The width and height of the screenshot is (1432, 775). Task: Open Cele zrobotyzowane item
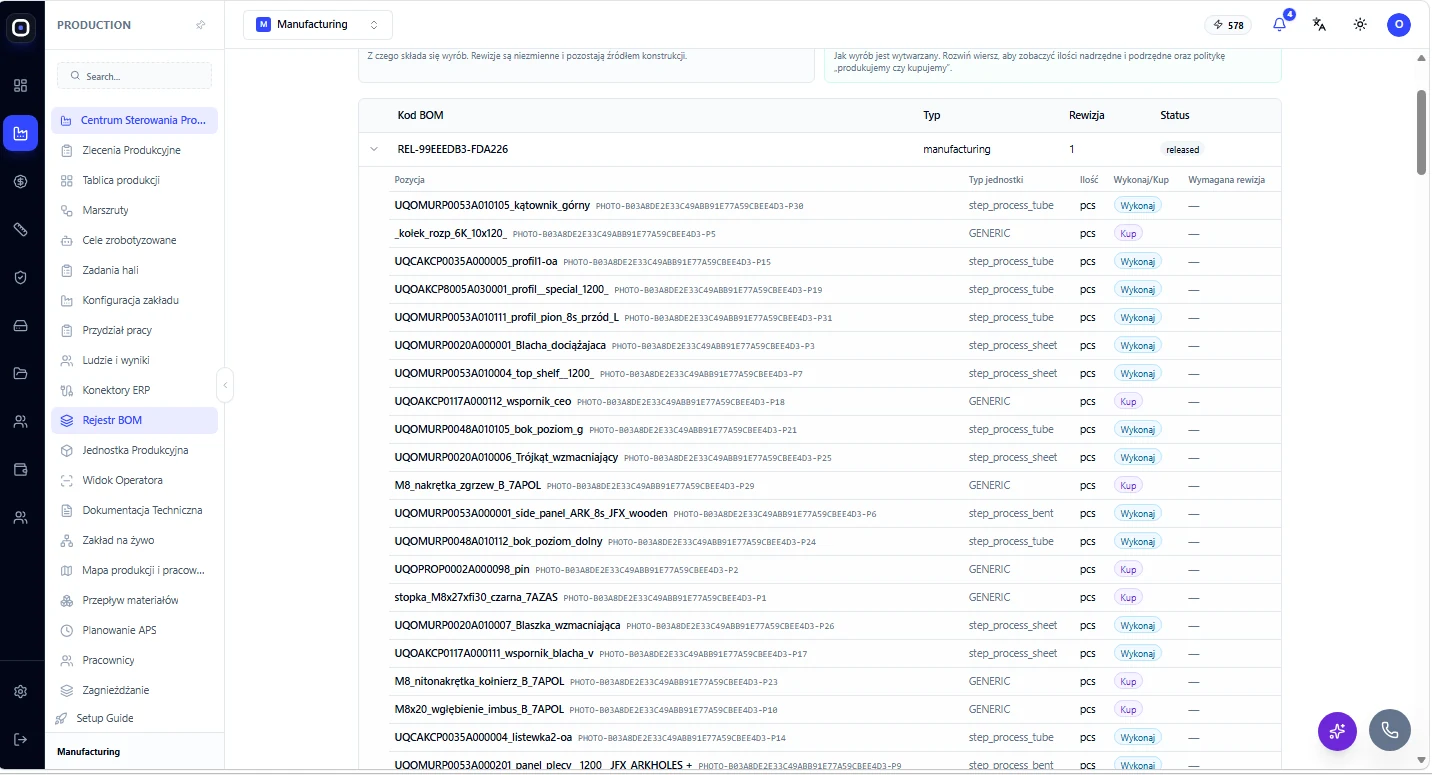pyautogui.click(x=134, y=241)
